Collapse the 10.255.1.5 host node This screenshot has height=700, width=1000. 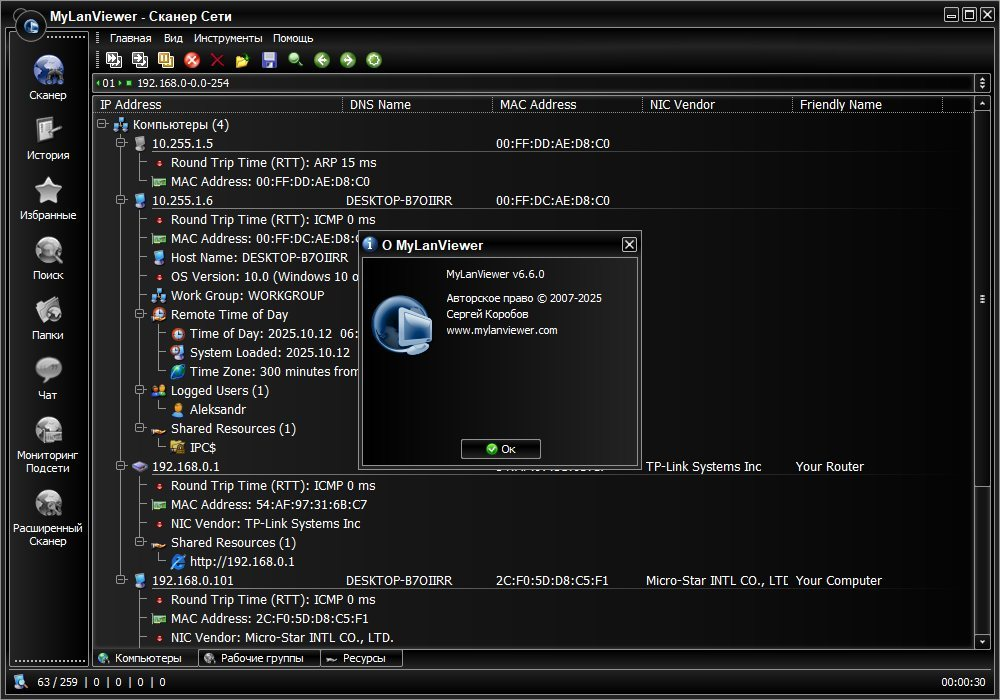(121, 143)
